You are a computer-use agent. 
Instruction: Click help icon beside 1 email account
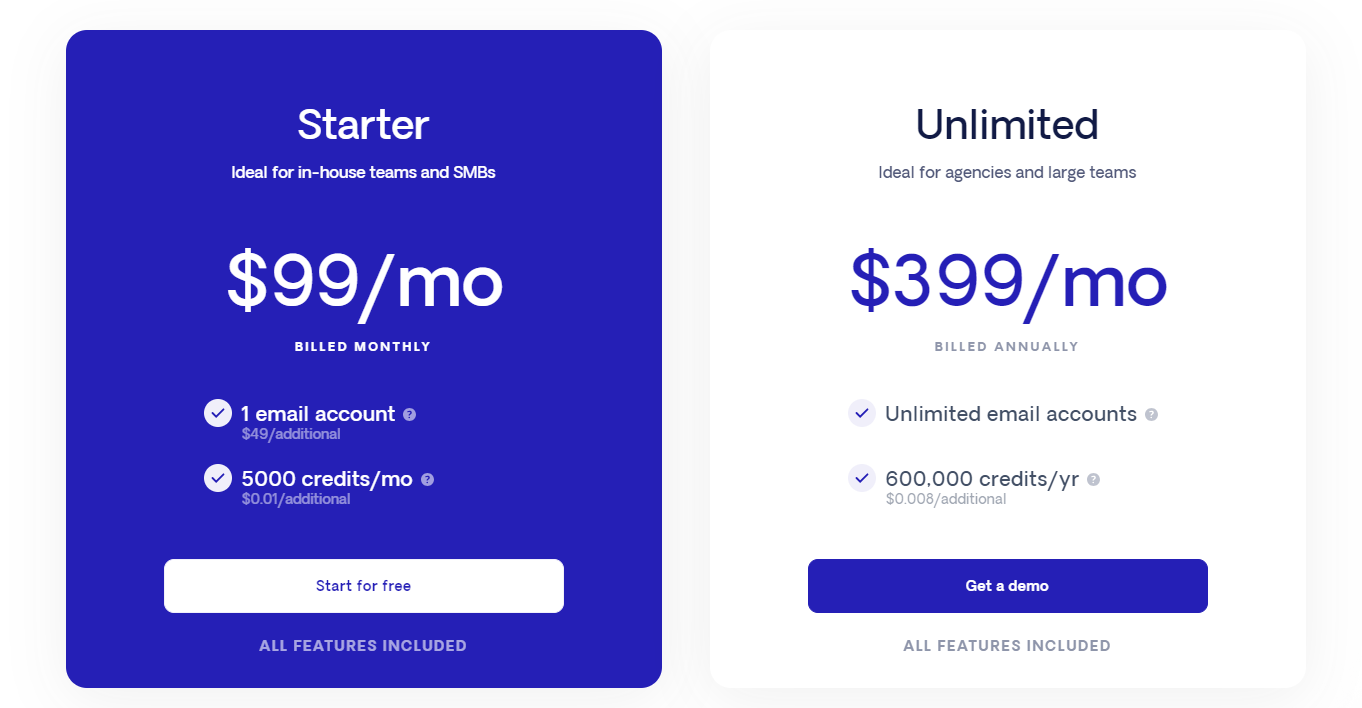(409, 414)
